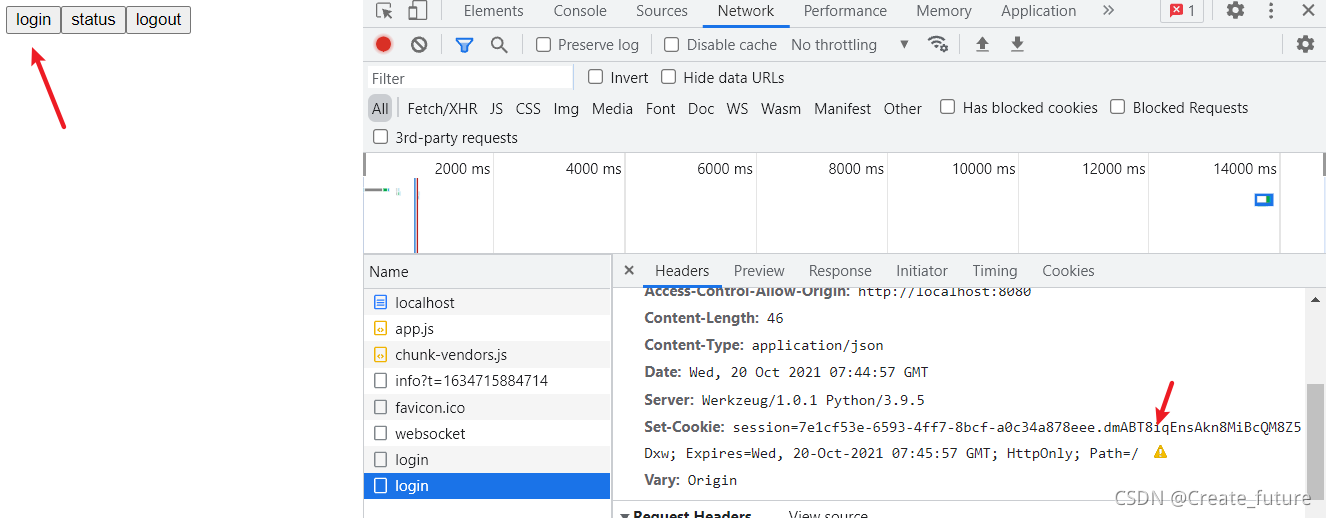This screenshot has width=1326, height=518.
Task: Import HAR file with up-arrow icon
Action: (x=982, y=44)
